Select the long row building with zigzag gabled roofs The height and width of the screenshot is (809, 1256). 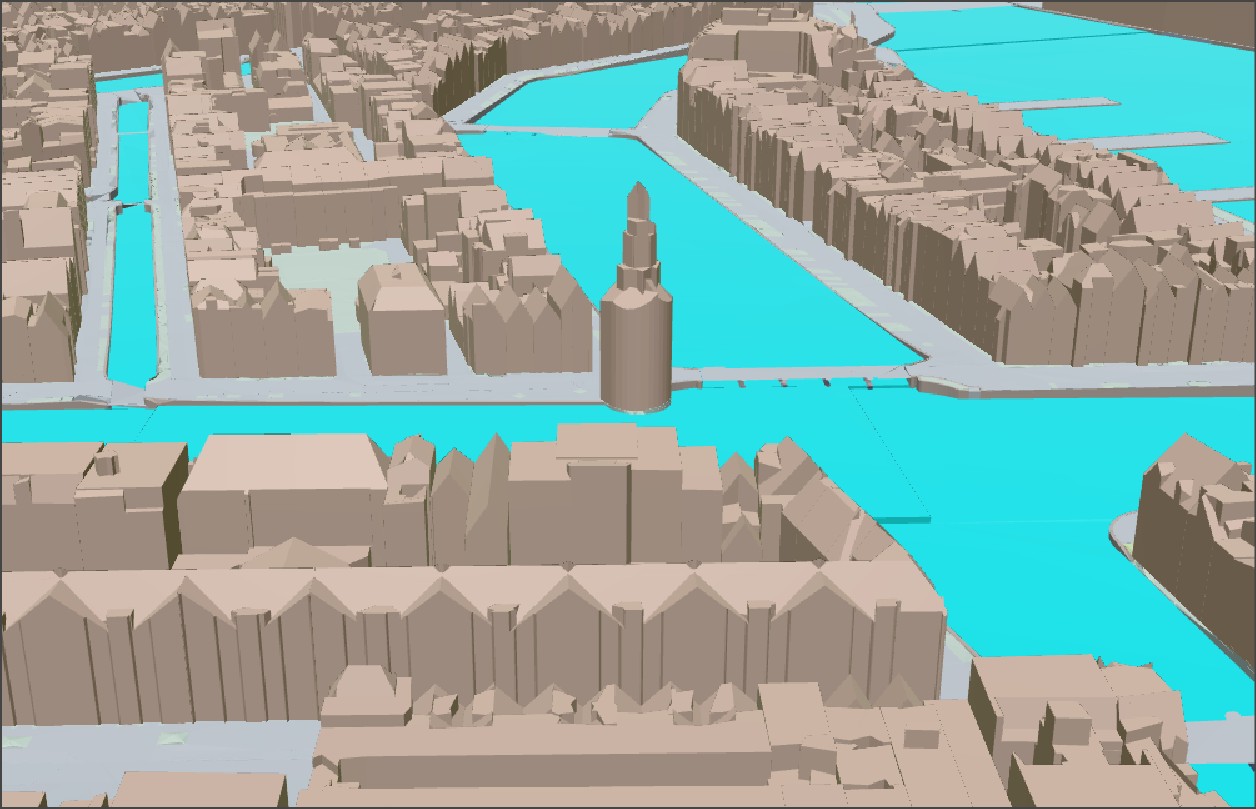(x=474, y=642)
